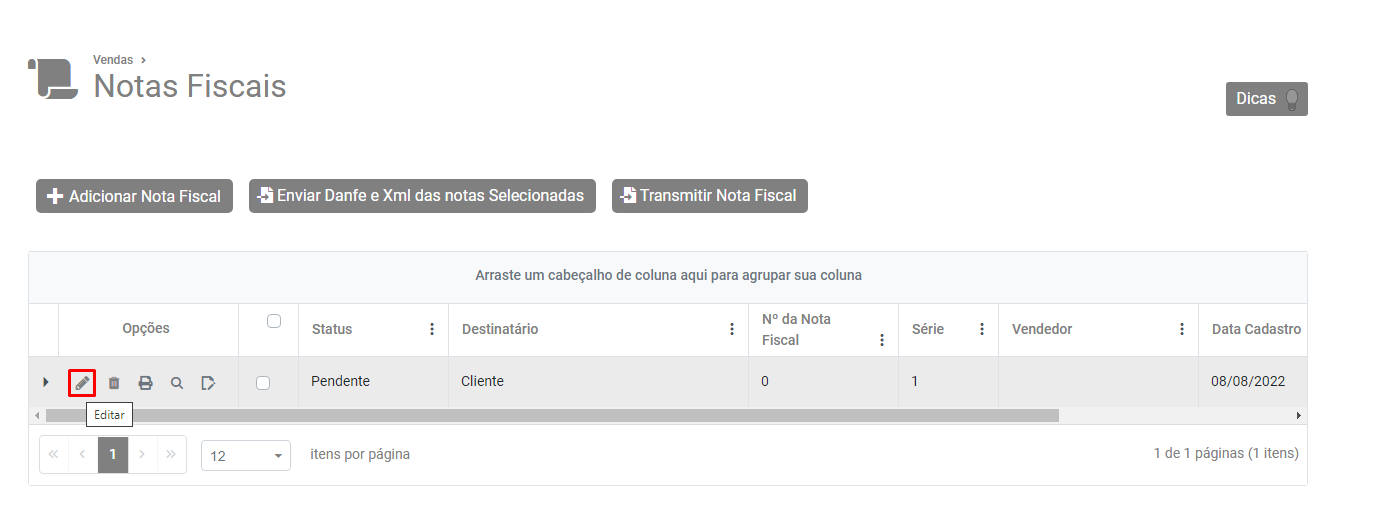
Task: Click Transmitir Nota Fiscal button
Action: [709, 196]
